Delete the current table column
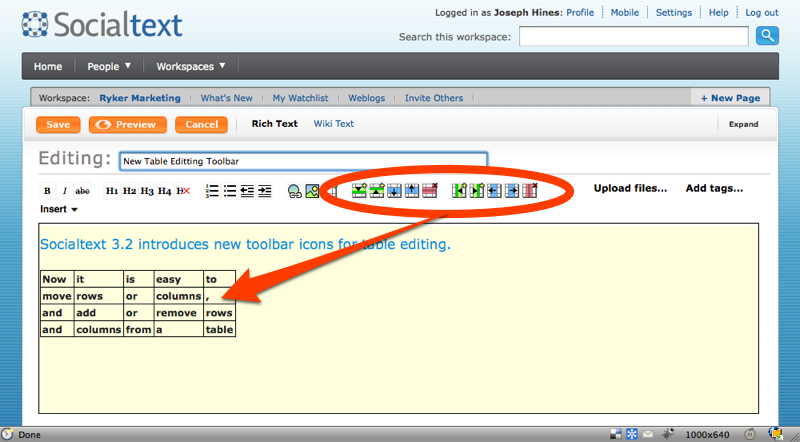 click(x=530, y=190)
